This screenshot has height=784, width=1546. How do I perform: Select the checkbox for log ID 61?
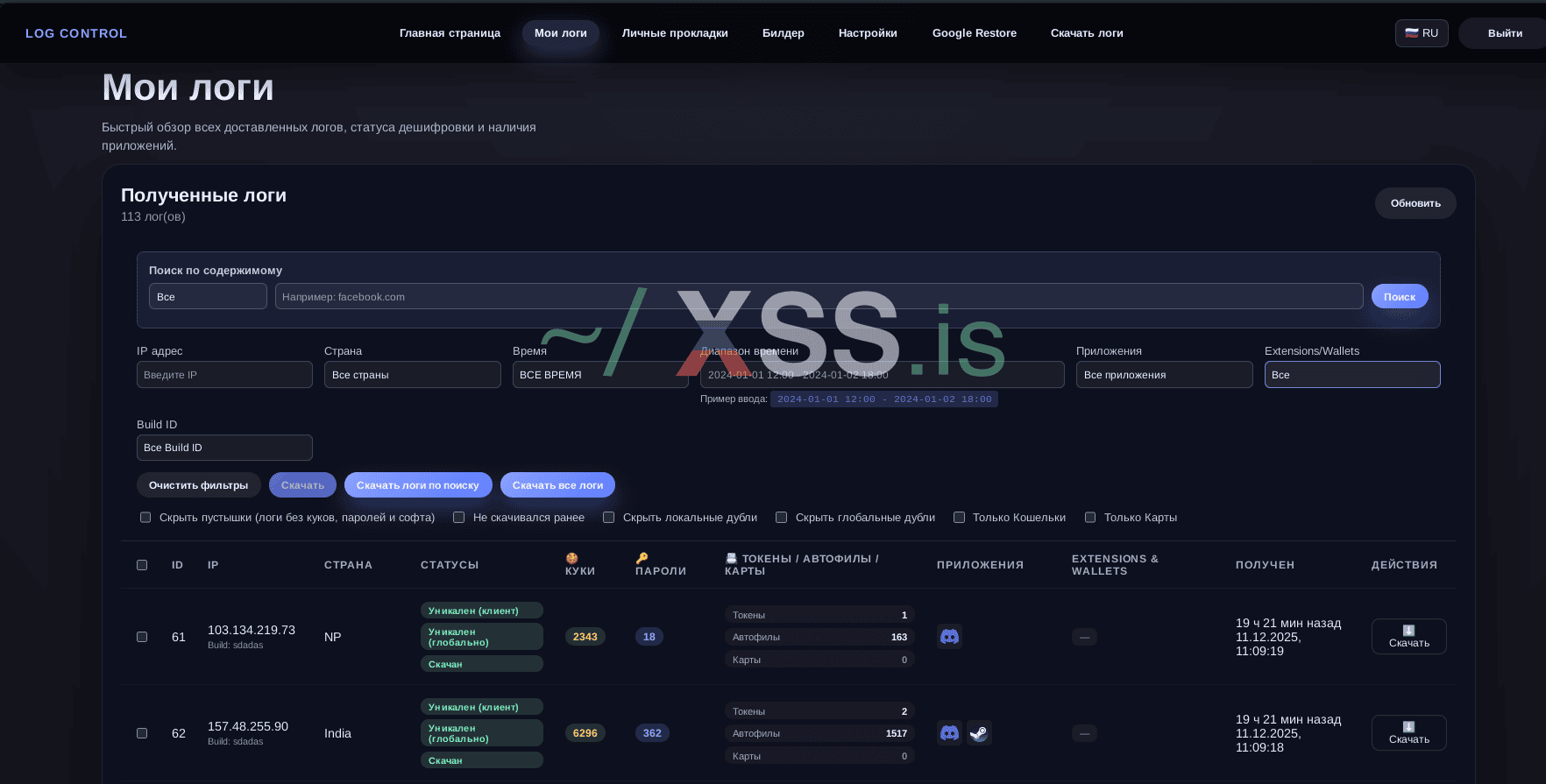[x=142, y=637]
